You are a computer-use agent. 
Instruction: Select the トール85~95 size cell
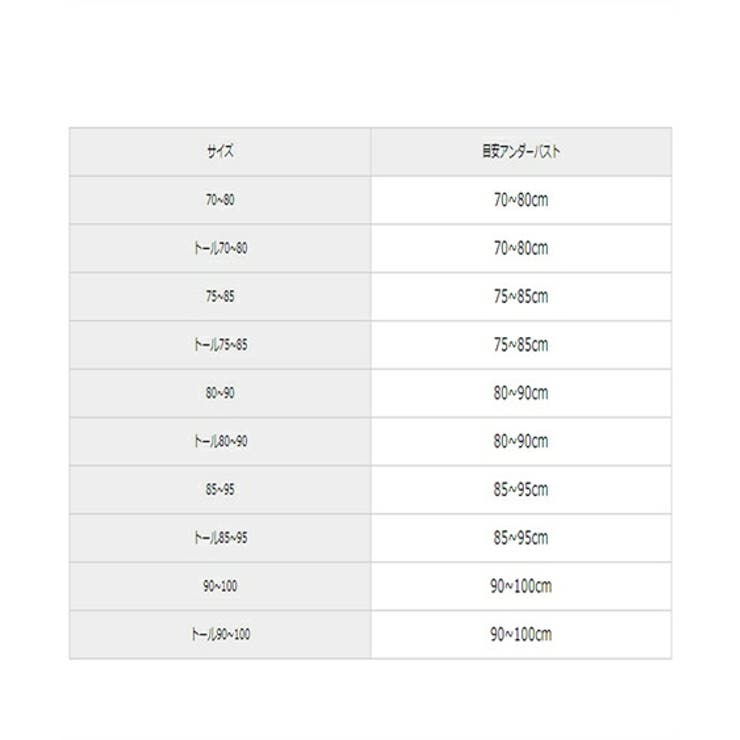pos(220,538)
